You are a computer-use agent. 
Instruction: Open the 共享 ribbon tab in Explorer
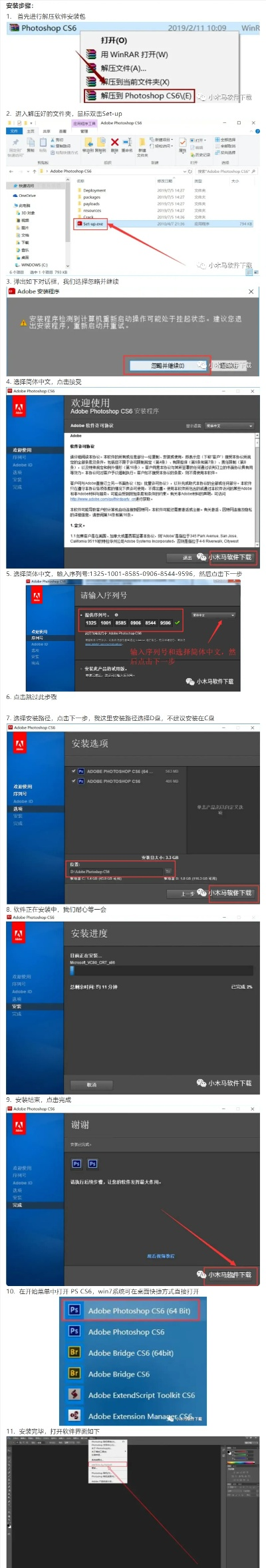click(x=47, y=131)
